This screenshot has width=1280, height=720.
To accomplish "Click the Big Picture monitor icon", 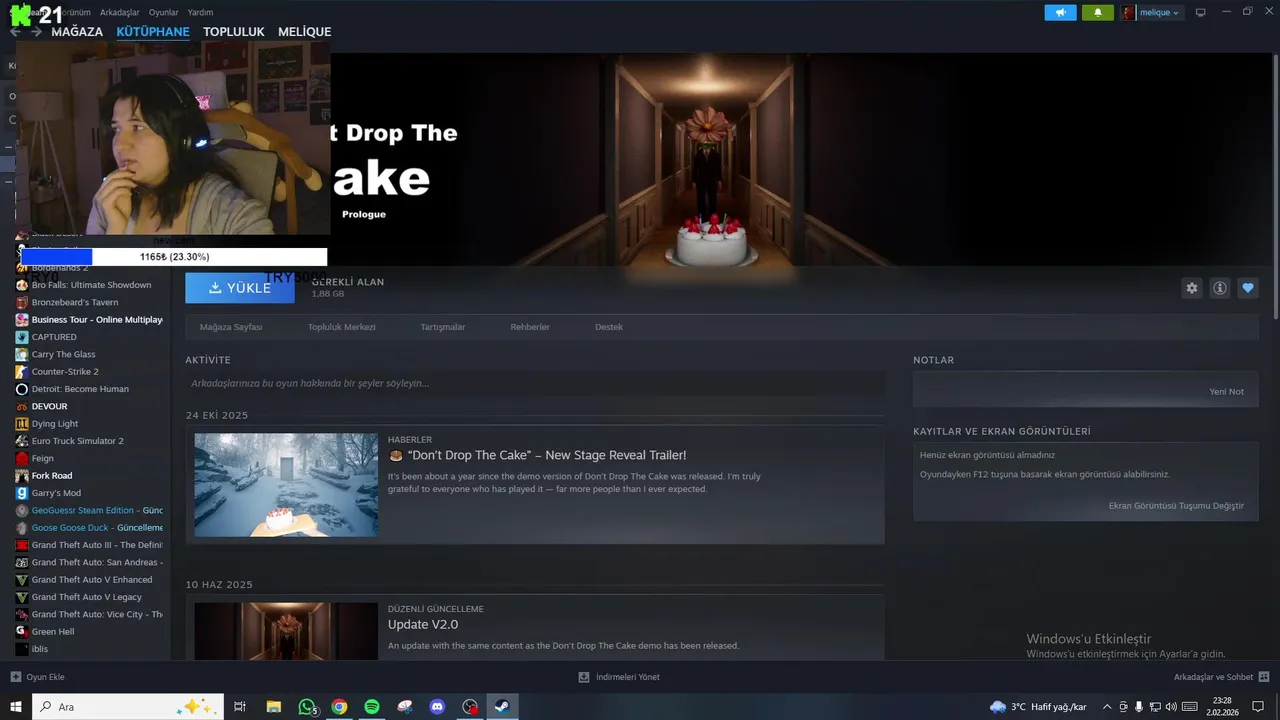I will 1201,12.
